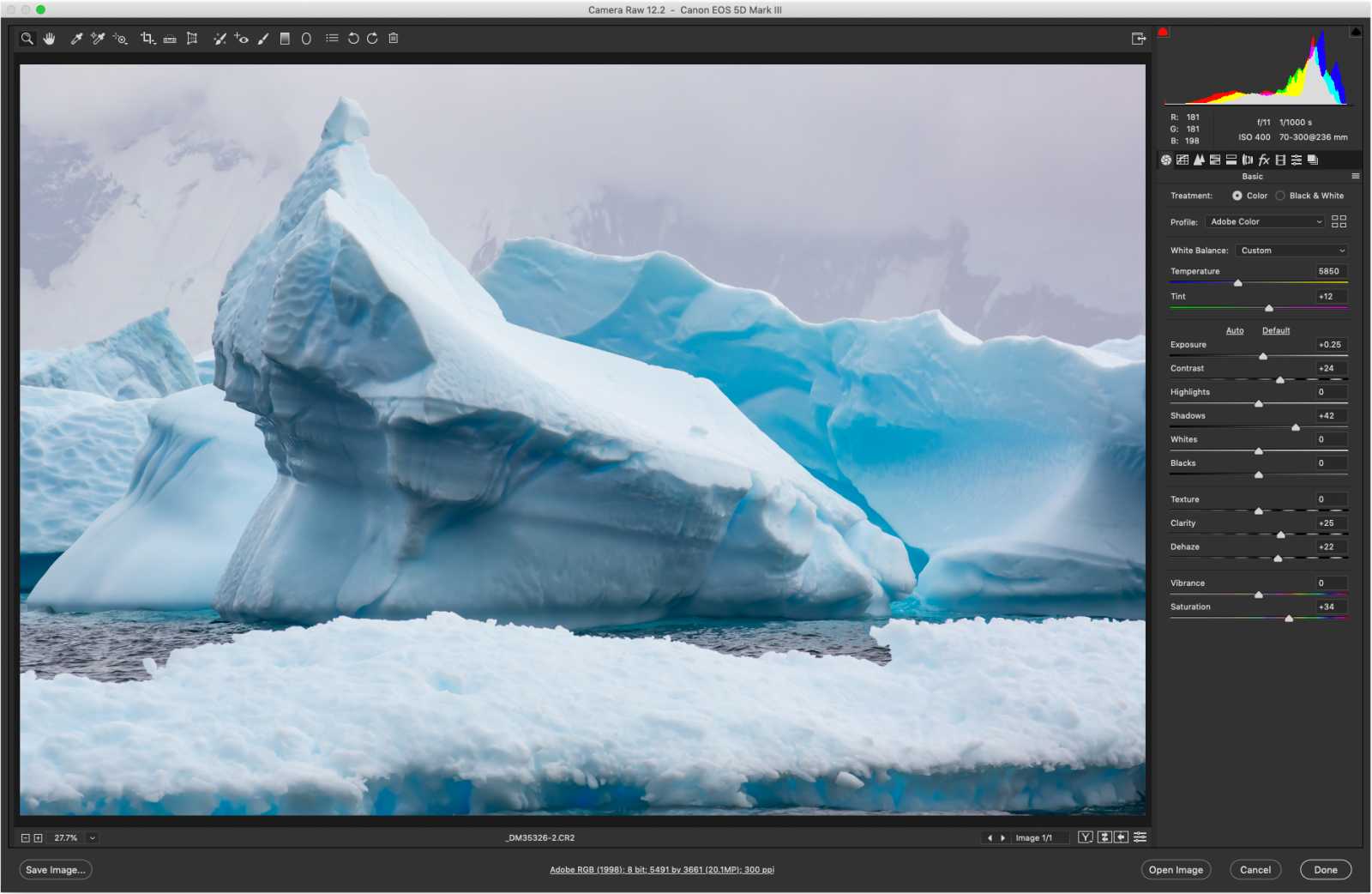Select the Black & White treatment option
Screen dimensions: 1372x894
point(1280,196)
